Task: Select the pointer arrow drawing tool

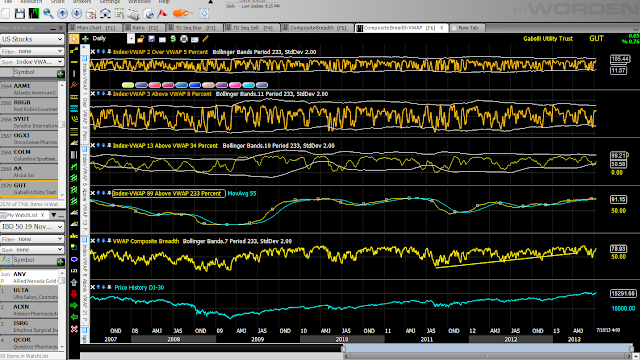Action: (x=74, y=39)
